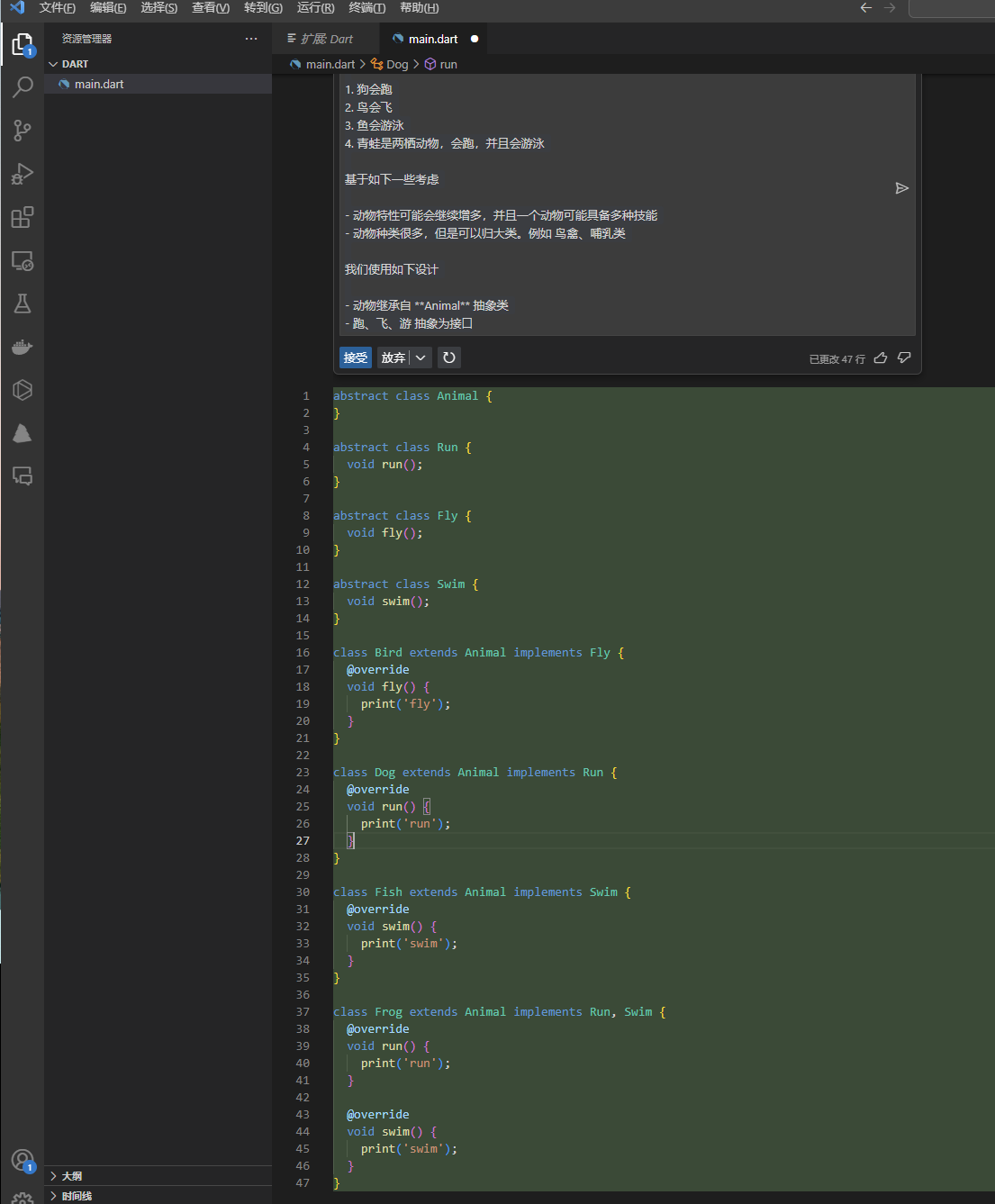Click the regenerate circular arrow button
Viewport: 995px width, 1204px height.
click(x=448, y=358)
